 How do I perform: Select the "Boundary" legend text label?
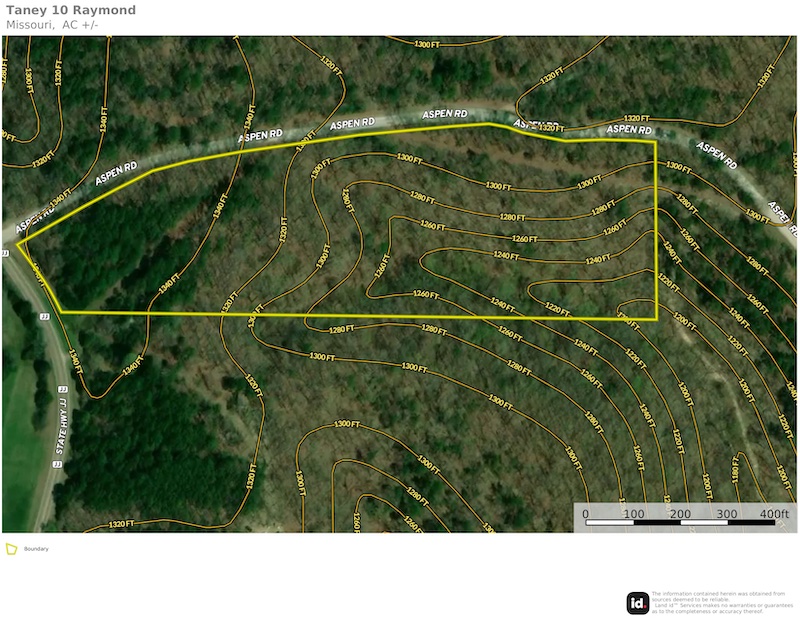click(36, 549)
